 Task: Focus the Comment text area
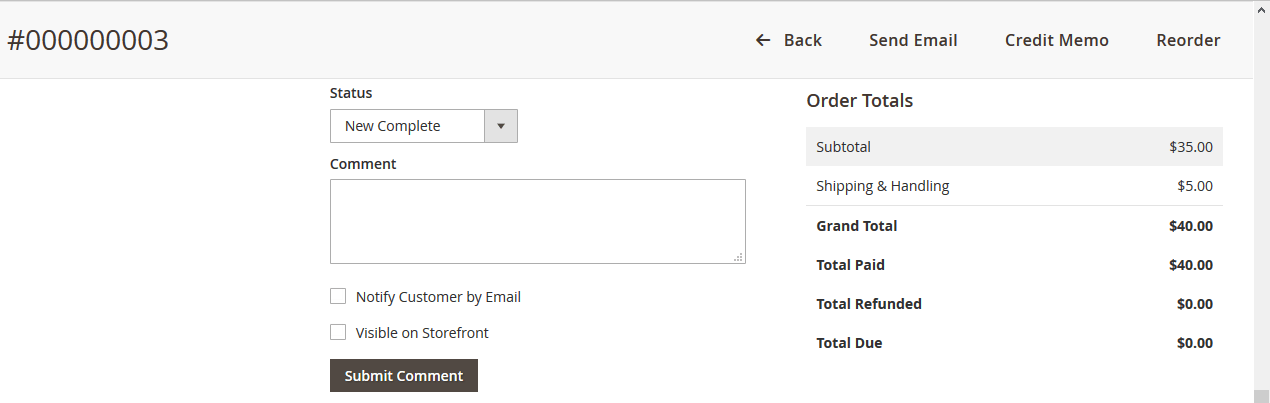(x=537, y=221)
